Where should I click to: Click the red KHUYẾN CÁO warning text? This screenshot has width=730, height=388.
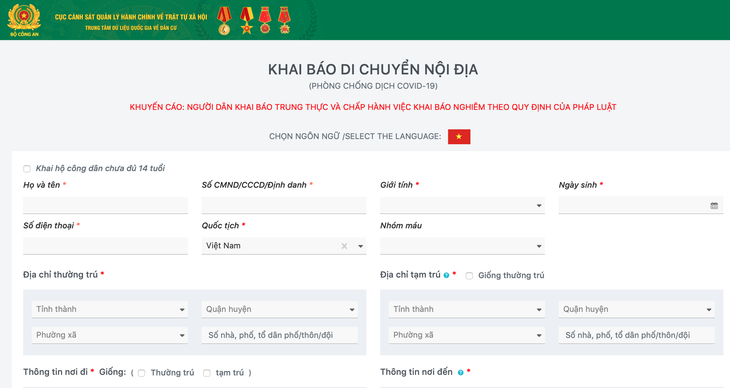click(373, 107)
